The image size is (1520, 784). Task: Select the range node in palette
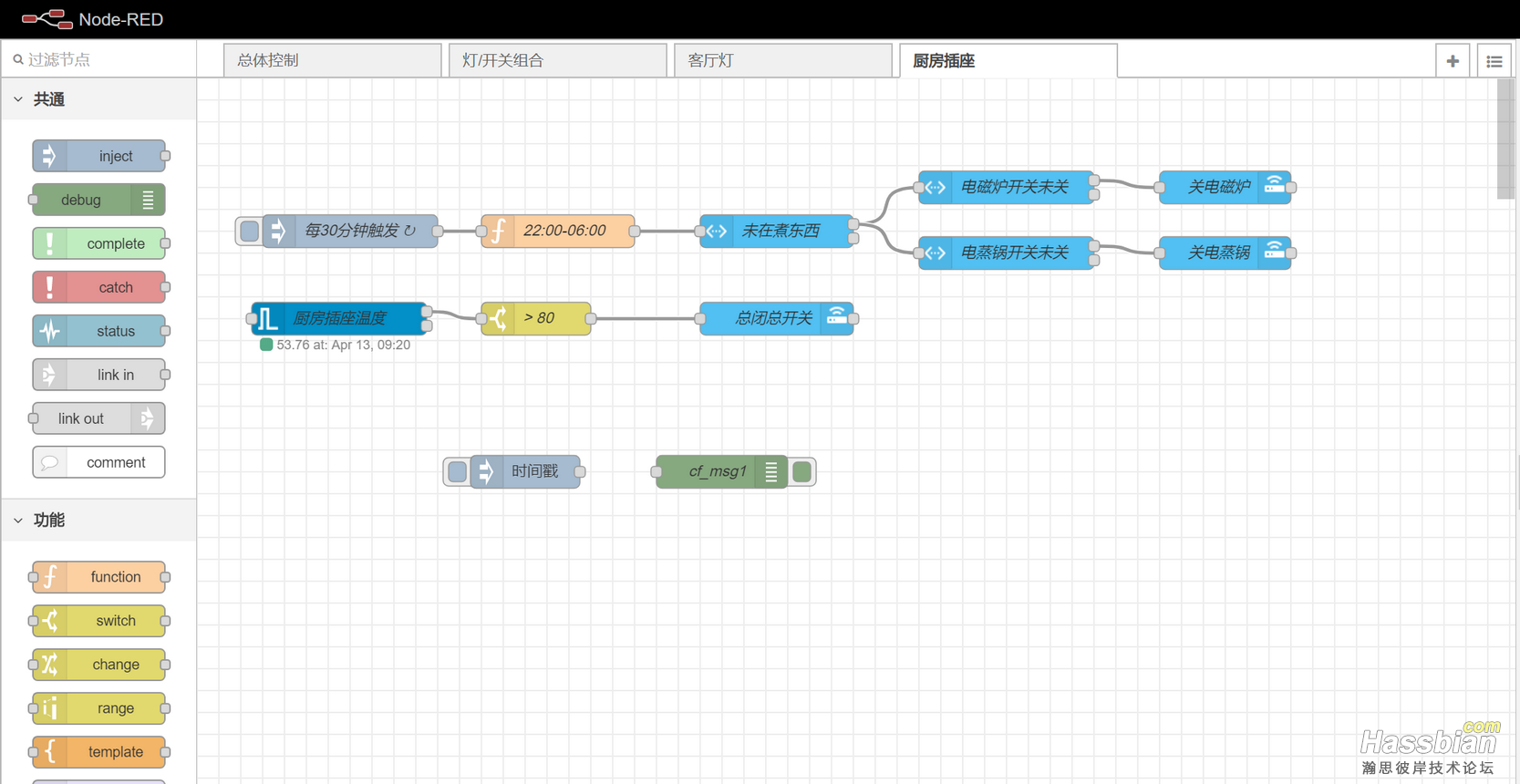coord(98,708)
